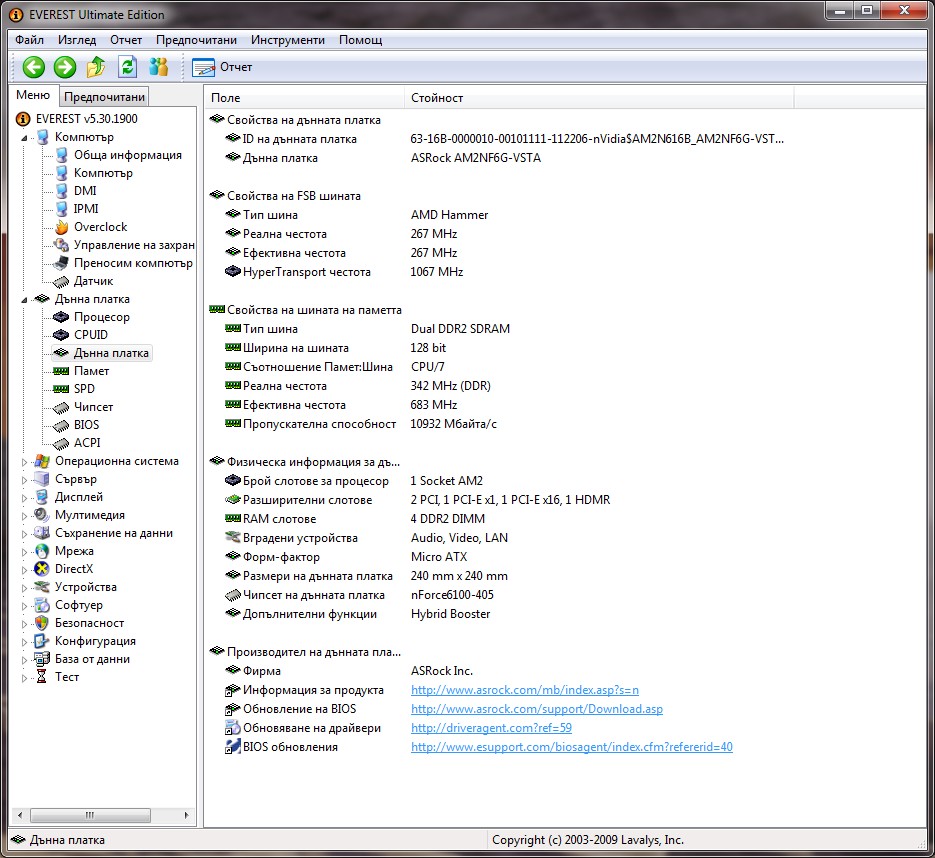Refresh the page with the refresh icon
Viewport: 935px width, 858px height.
coord(128,67)
